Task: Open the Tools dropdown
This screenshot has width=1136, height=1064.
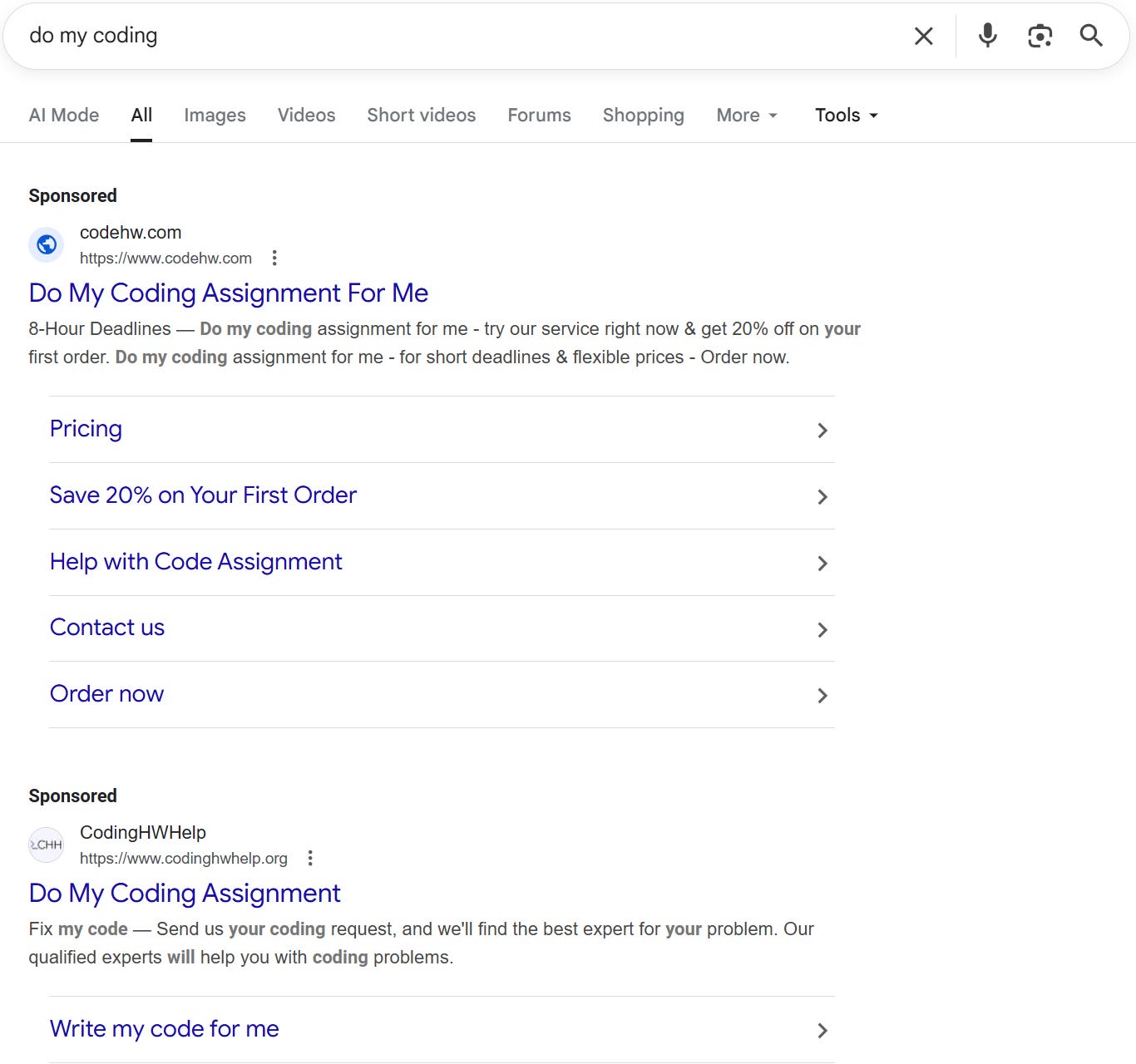Action: [x=847, y=115]
